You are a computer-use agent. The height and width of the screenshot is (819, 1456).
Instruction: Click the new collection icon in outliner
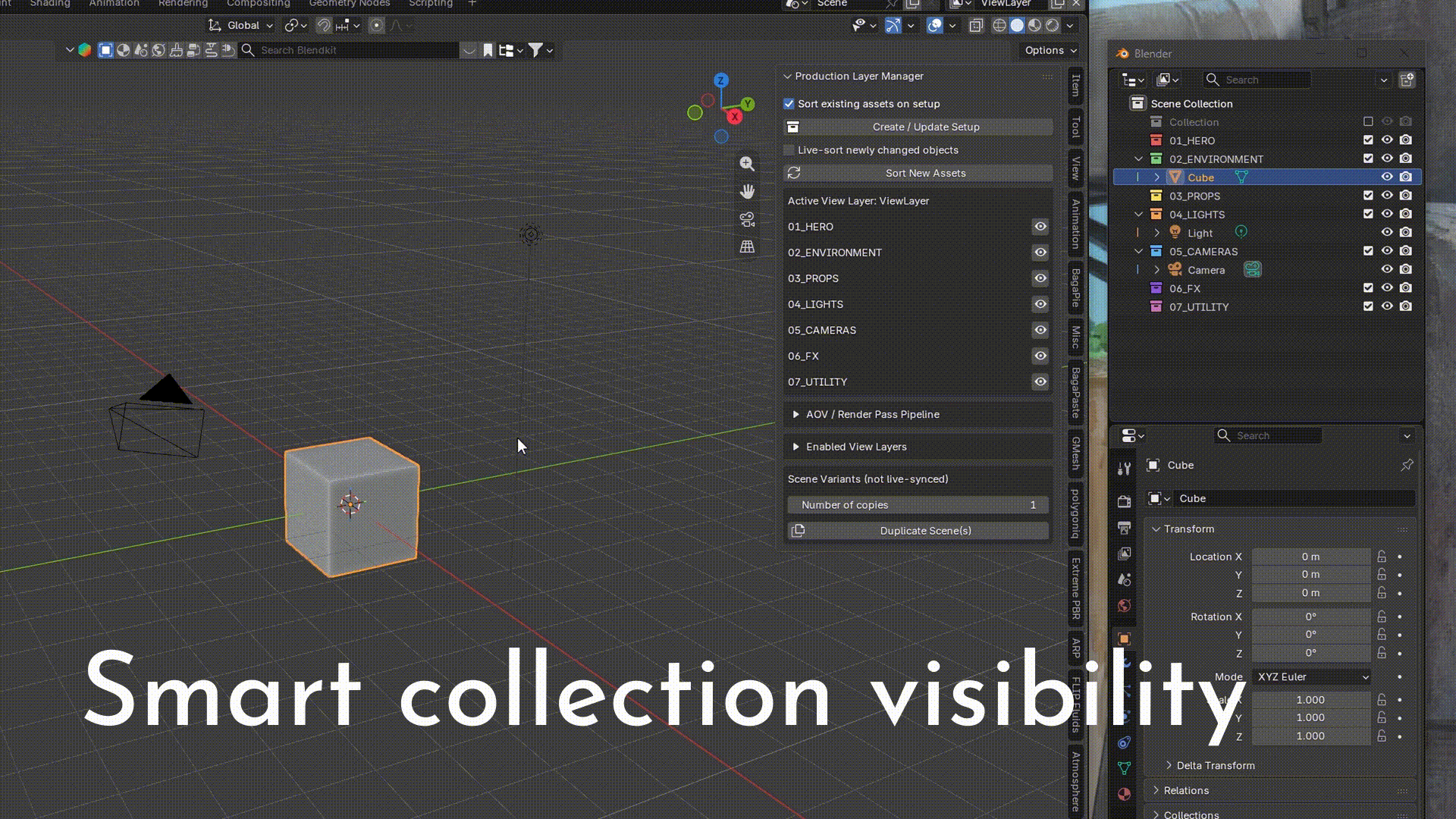click(1407, 80)
